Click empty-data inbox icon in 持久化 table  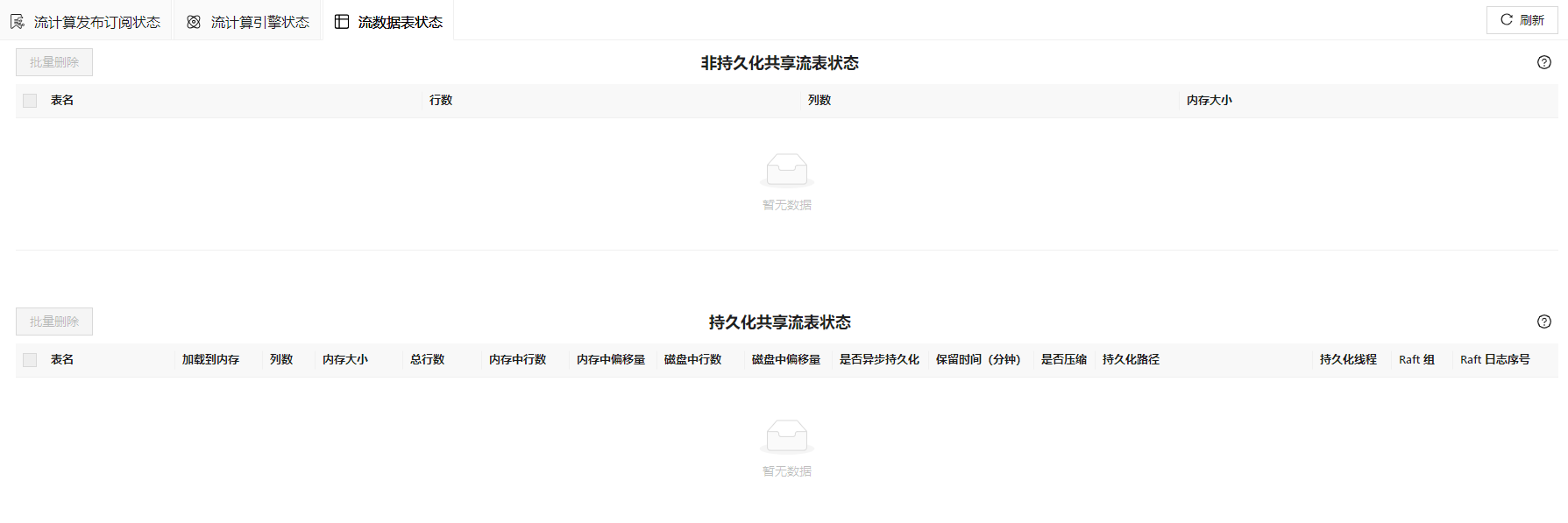coord(786,436)
